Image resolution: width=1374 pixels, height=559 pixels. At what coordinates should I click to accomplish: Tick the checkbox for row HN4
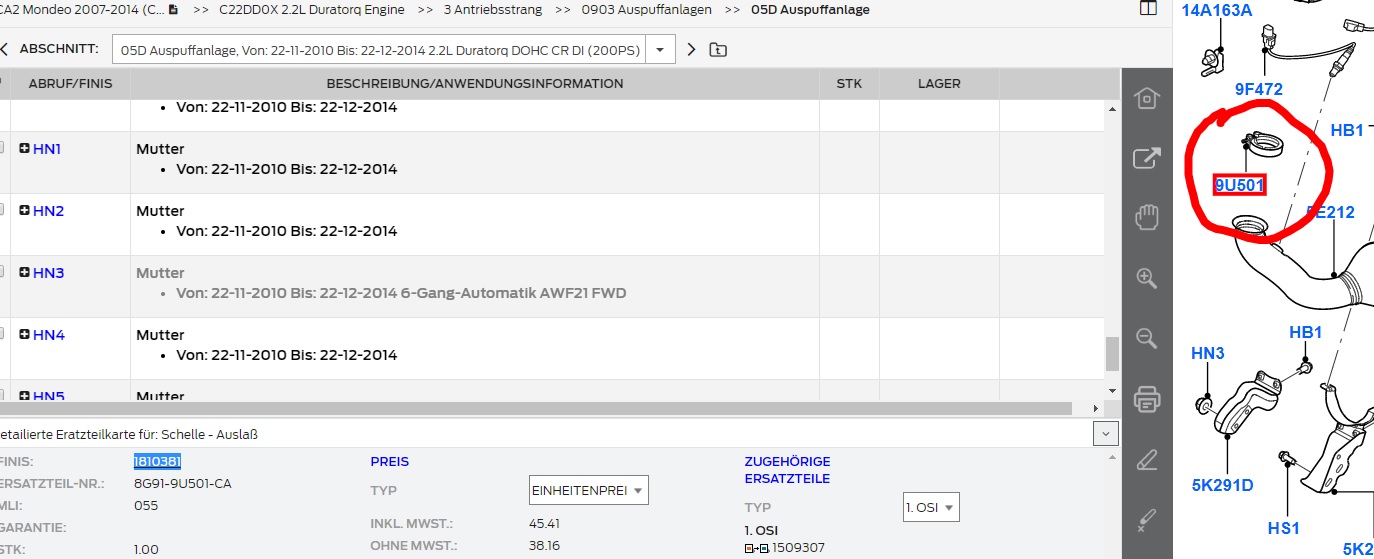(2, 334)
